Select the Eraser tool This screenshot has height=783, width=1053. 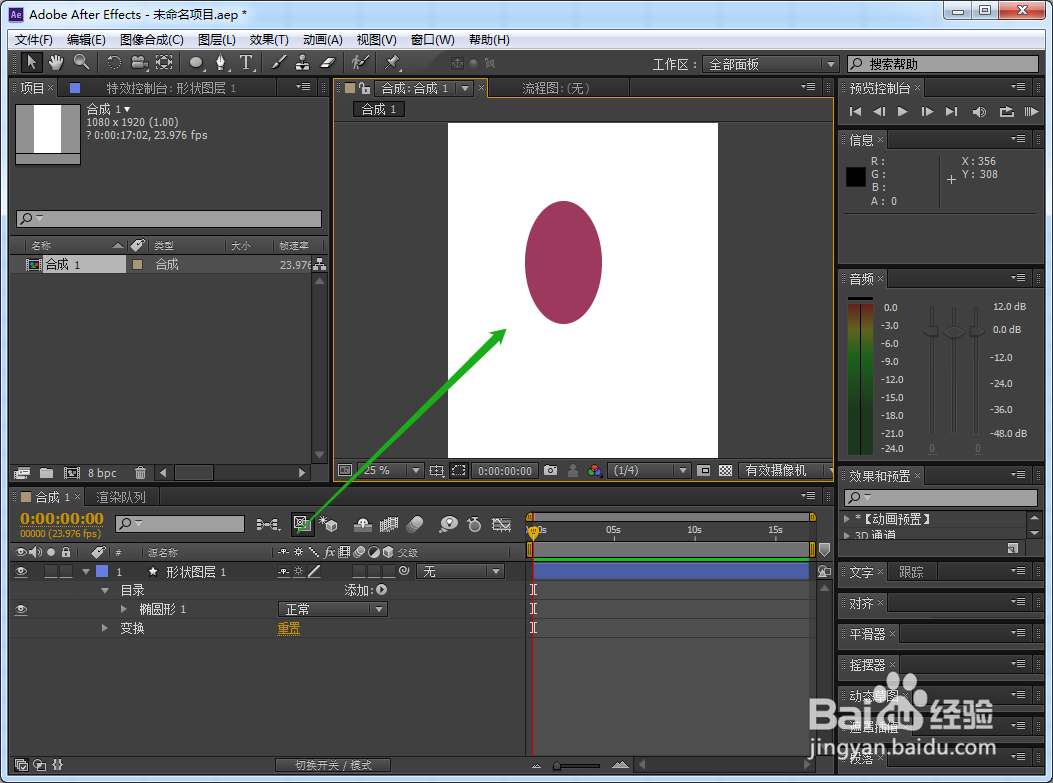pyautogui.click(x=328, y=62)
